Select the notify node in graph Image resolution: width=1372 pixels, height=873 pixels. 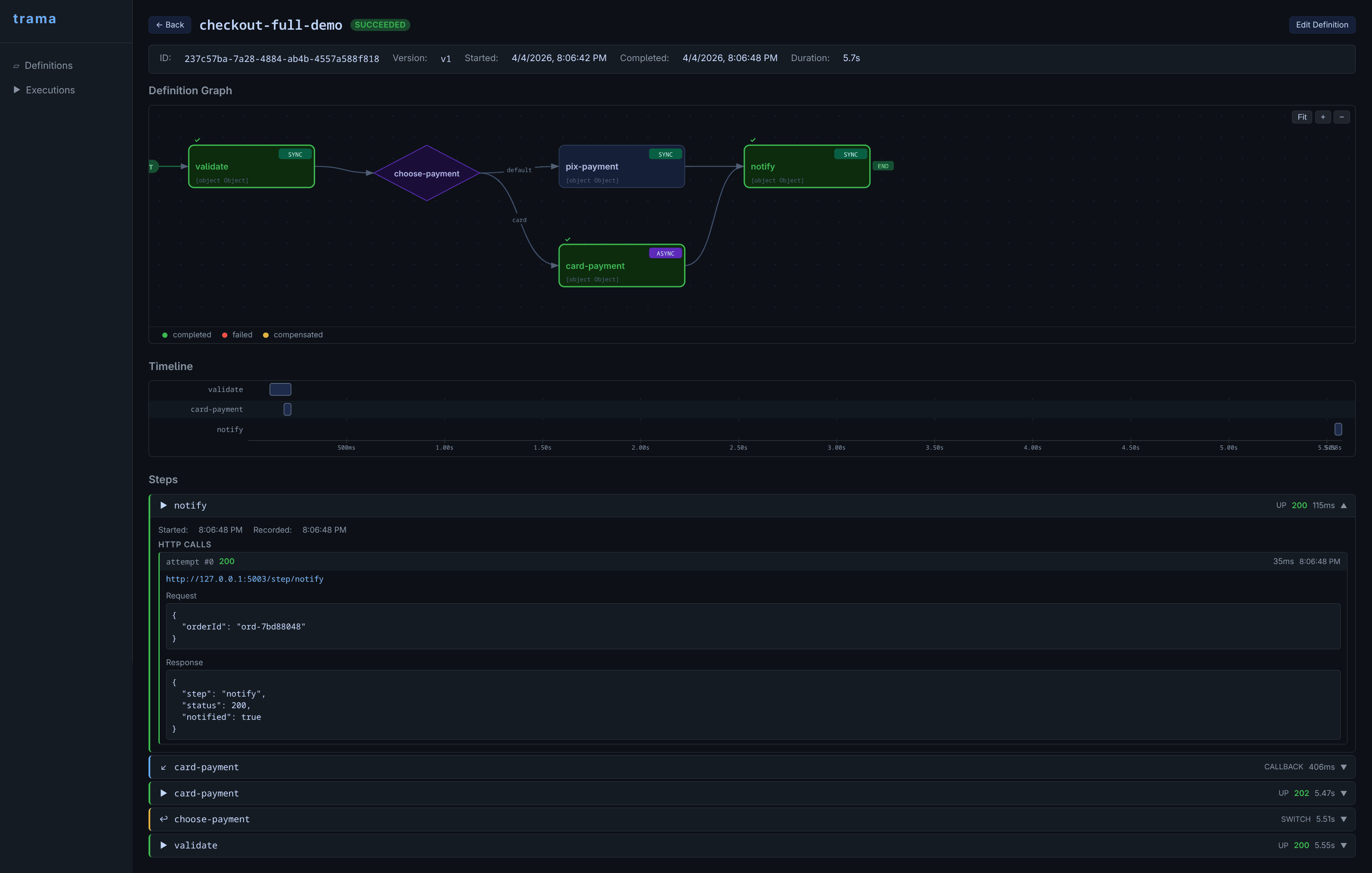click(x=807, y=166)
